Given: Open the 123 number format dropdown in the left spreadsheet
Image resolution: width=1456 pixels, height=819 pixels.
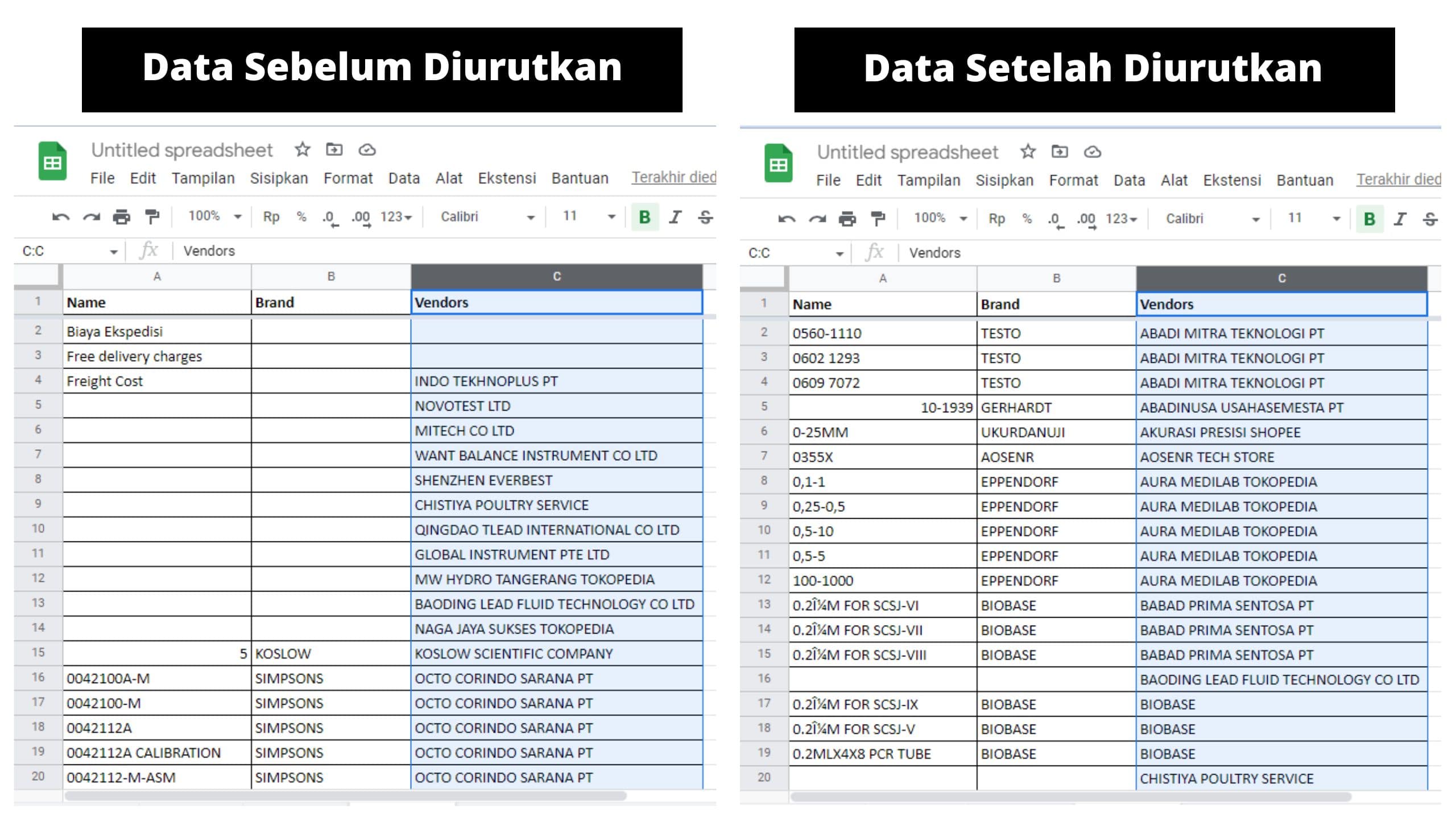Looking at the screenshot, I should coord(396,217).
